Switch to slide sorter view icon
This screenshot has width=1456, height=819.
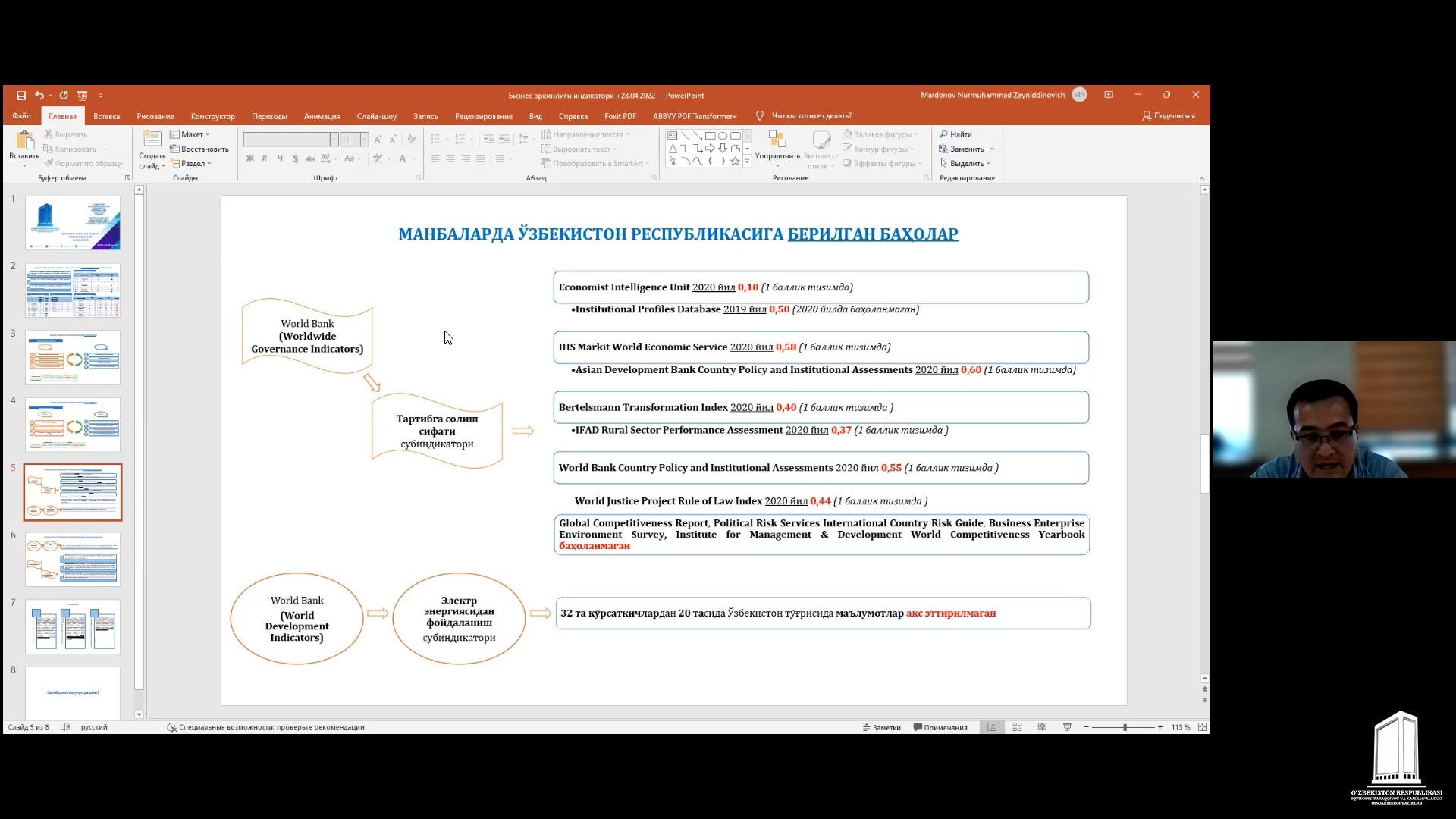coord(1018,727)
